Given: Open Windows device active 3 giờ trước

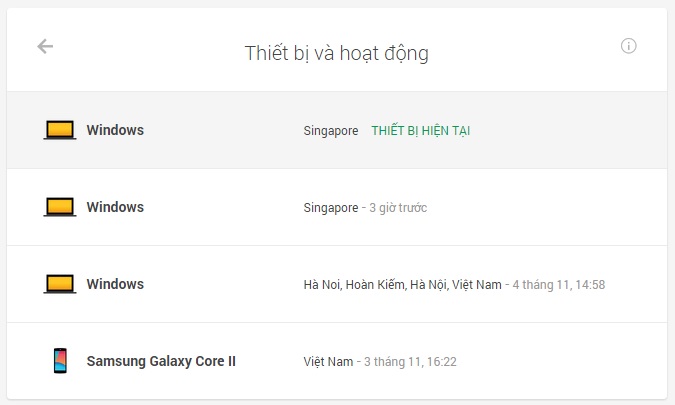Looking at the screenshot, I should click(115, 207).
